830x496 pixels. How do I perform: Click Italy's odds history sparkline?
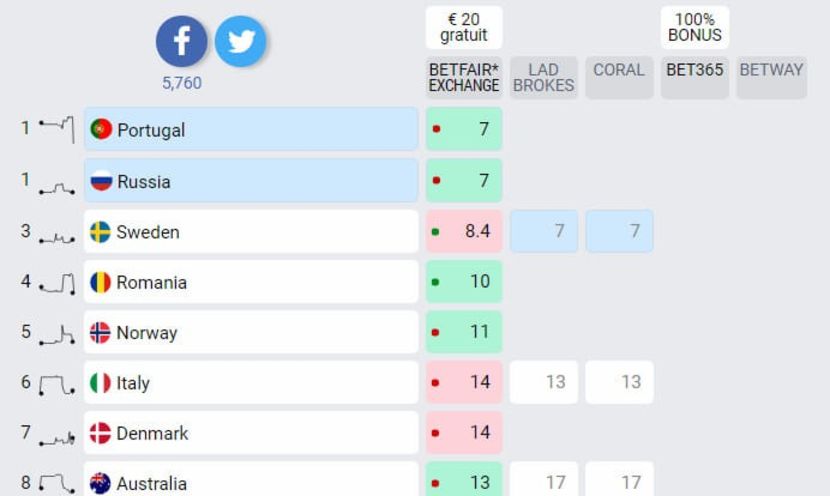(x=56, y=385)
